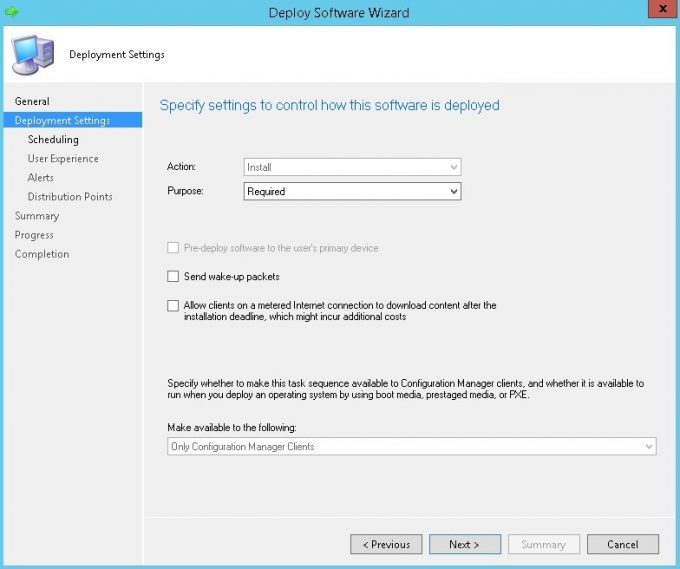Click the computer icon beside Deployment Settings header

point(31,54)
